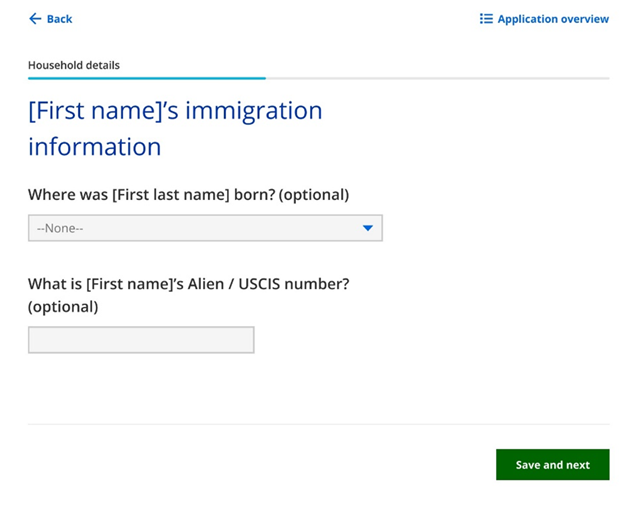
Task: Open the Application overview link
Action: [552, 19]
